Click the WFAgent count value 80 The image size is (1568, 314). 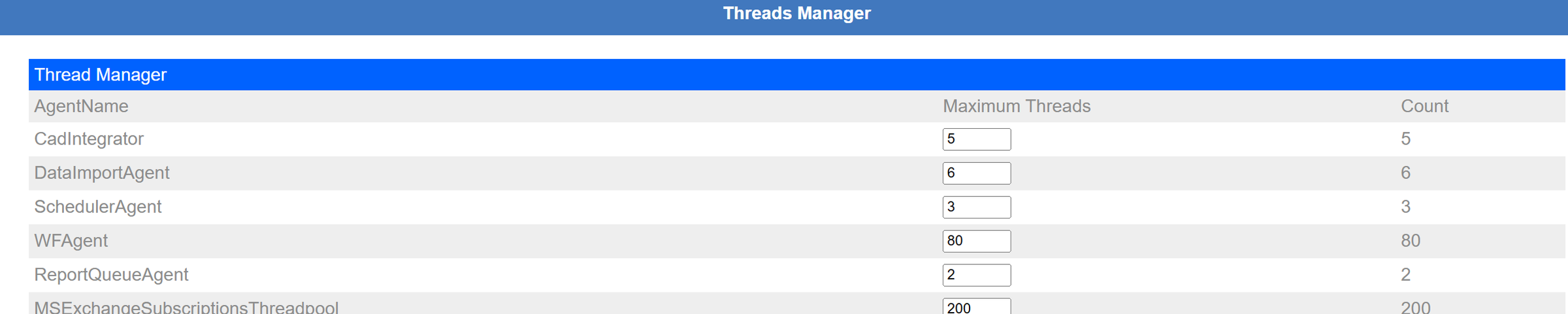pos(1411,241)
